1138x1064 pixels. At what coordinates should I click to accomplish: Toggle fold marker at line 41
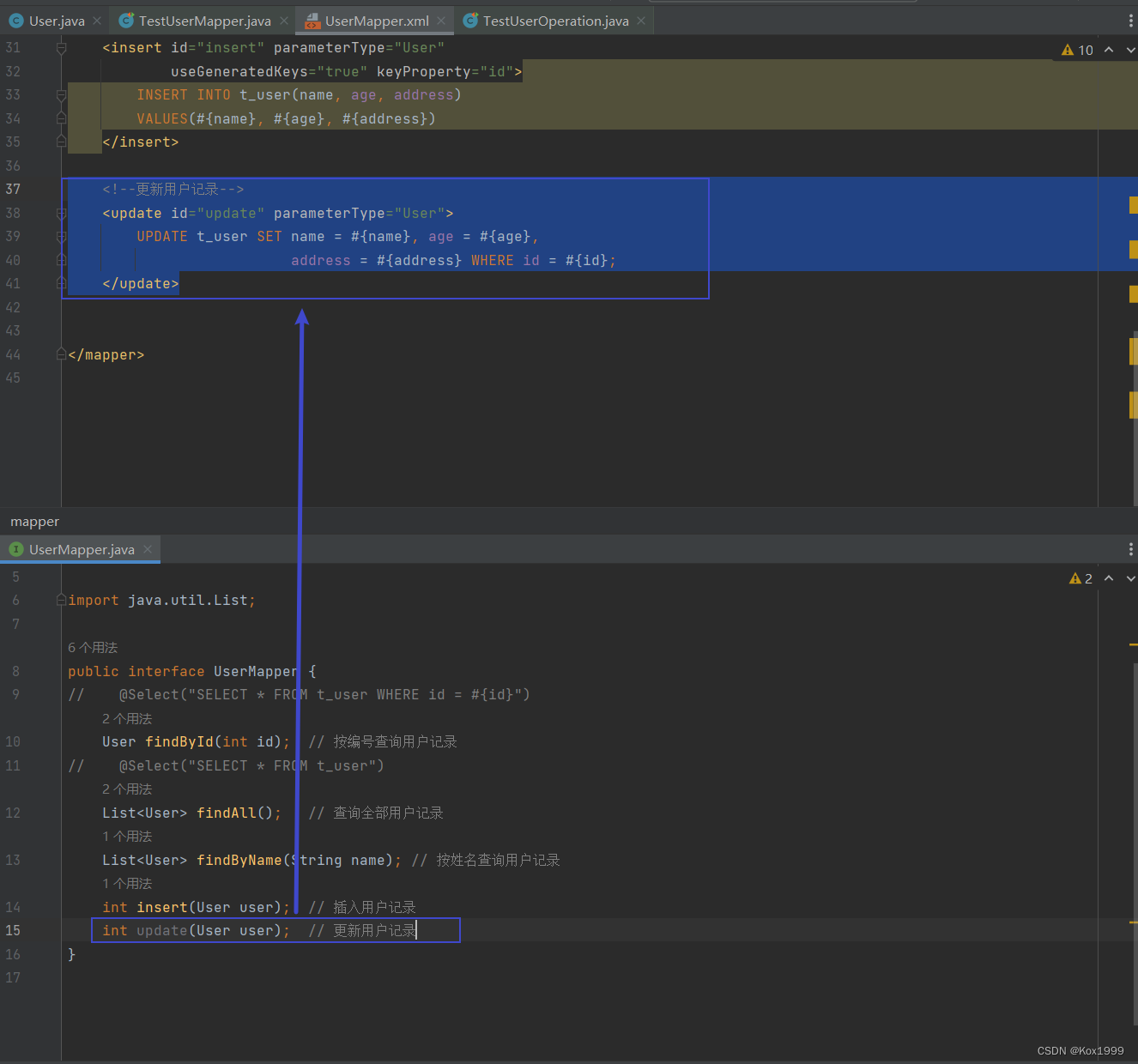pyautogui.click(x=61, y=283)
